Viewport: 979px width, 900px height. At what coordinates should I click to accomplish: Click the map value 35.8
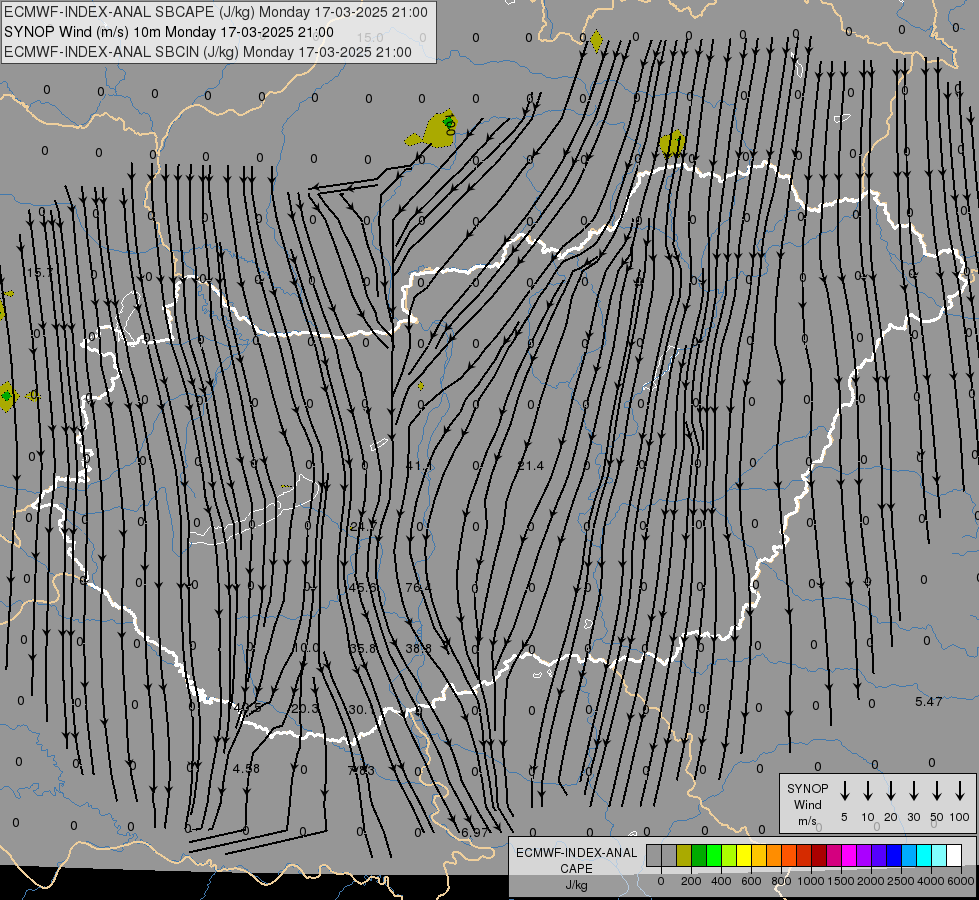[363, 648]
